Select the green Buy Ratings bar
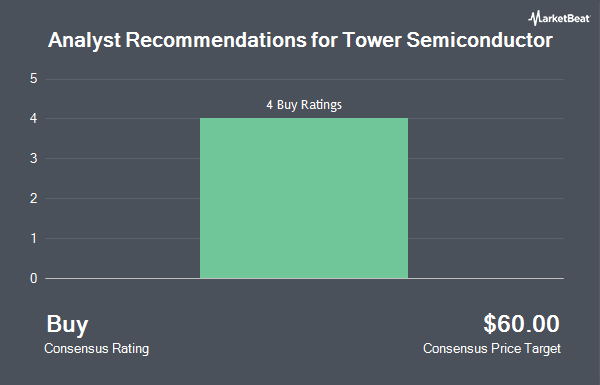 tap(304, 198)
